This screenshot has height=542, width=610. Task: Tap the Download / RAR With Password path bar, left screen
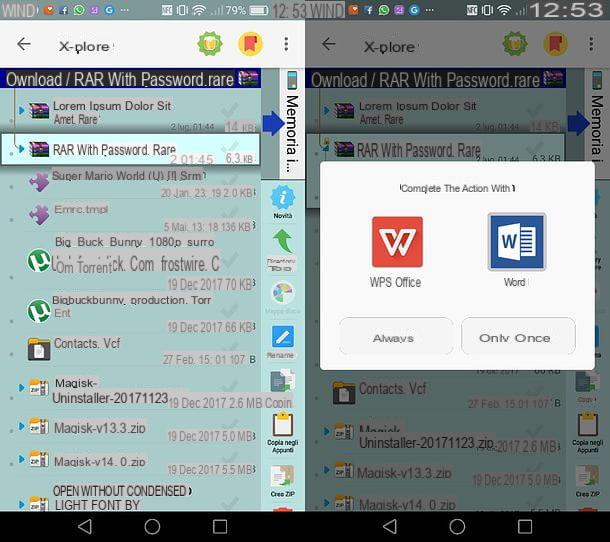click(x=131, y=79)
